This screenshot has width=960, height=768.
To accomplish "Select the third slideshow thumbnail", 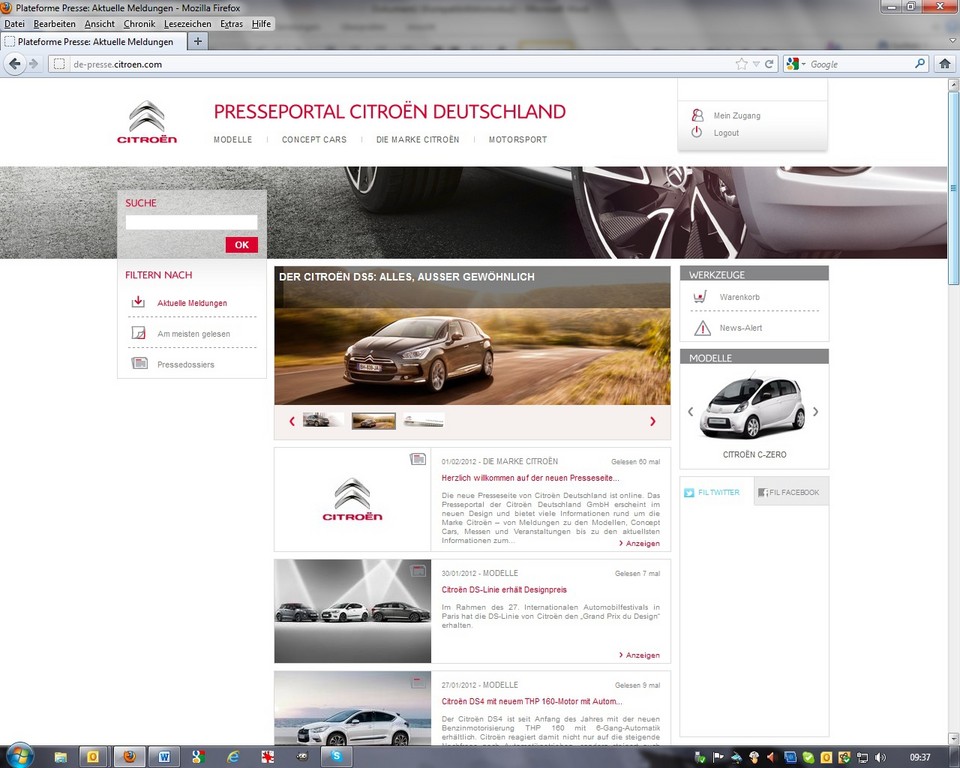I will (424, 420).
